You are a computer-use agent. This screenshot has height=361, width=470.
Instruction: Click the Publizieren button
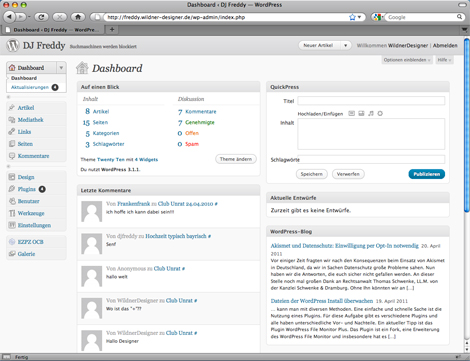coord(427,174)
